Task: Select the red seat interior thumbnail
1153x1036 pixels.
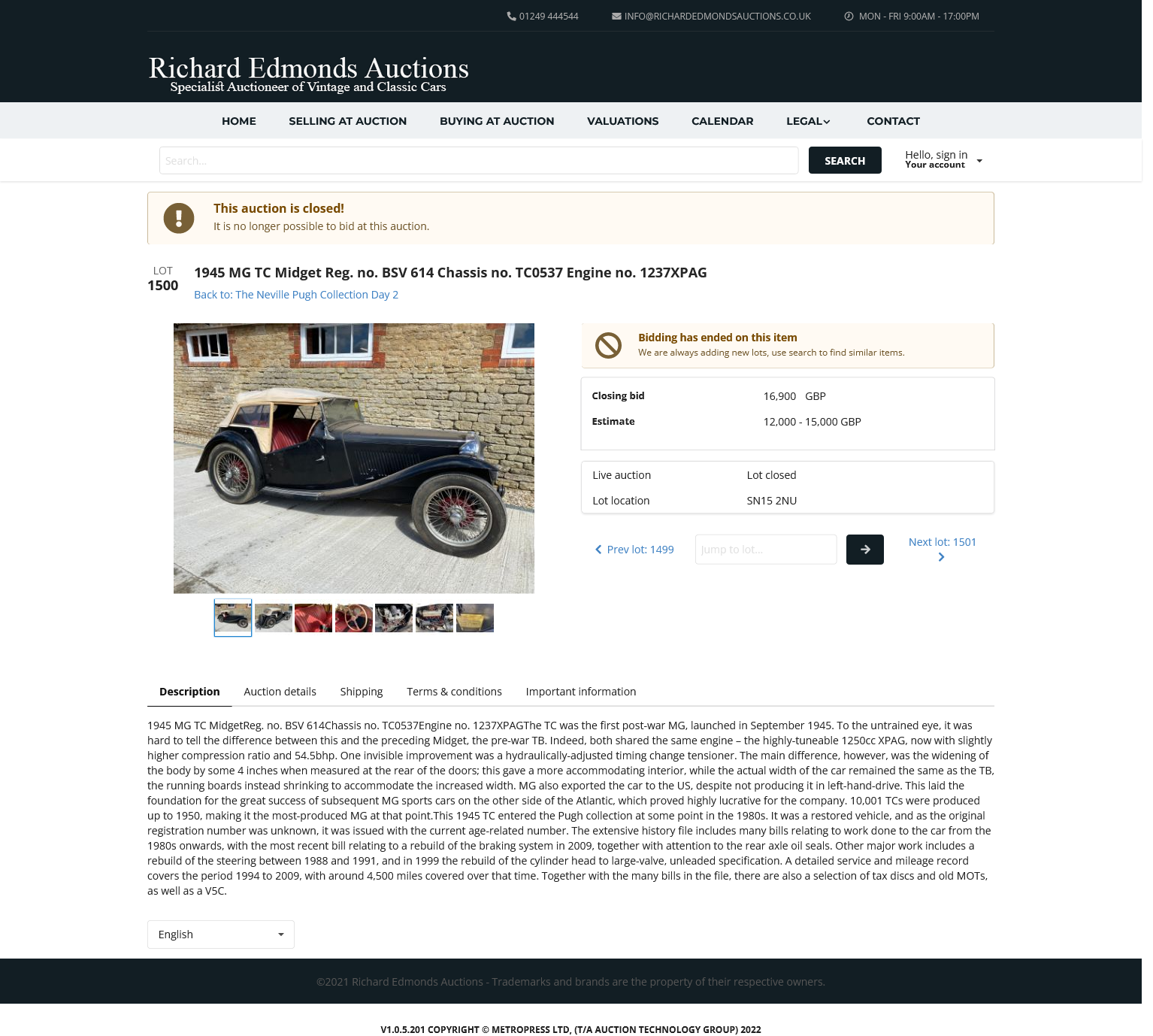Action: point(313,618)
